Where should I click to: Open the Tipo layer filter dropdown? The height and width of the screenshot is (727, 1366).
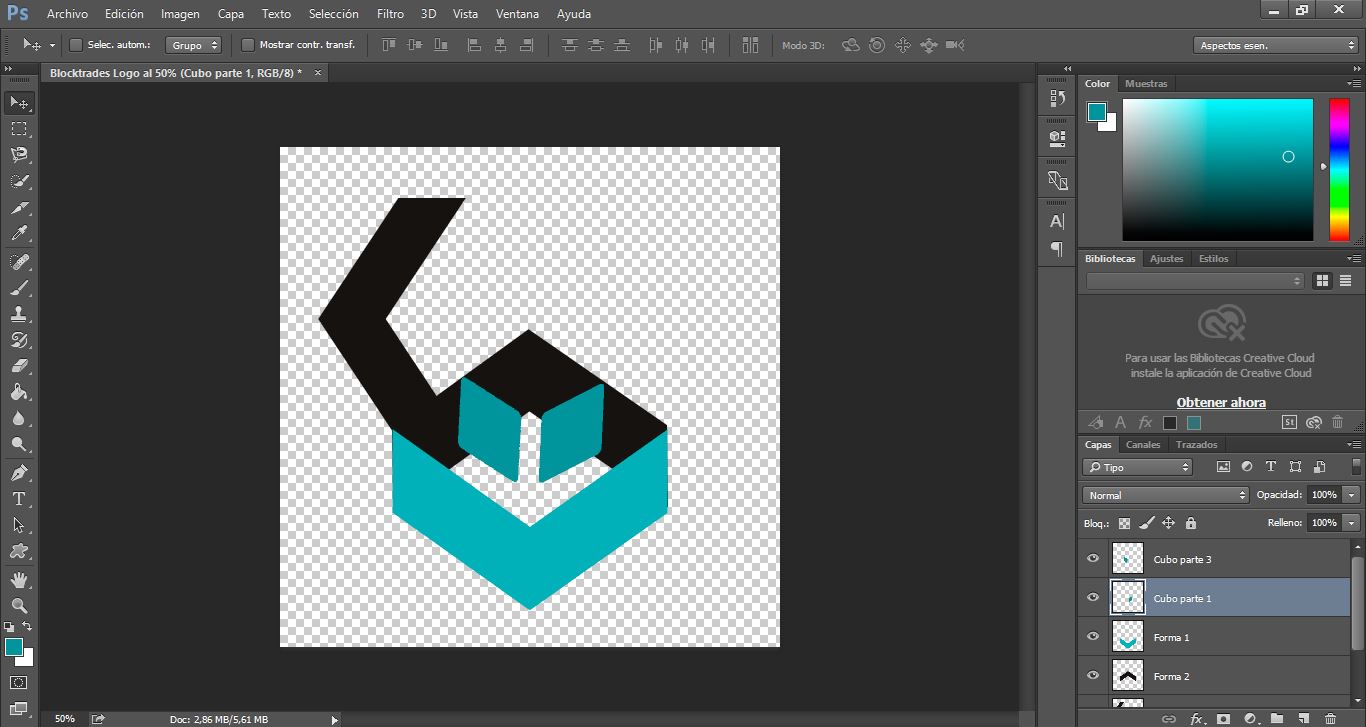pos(1138,467)
